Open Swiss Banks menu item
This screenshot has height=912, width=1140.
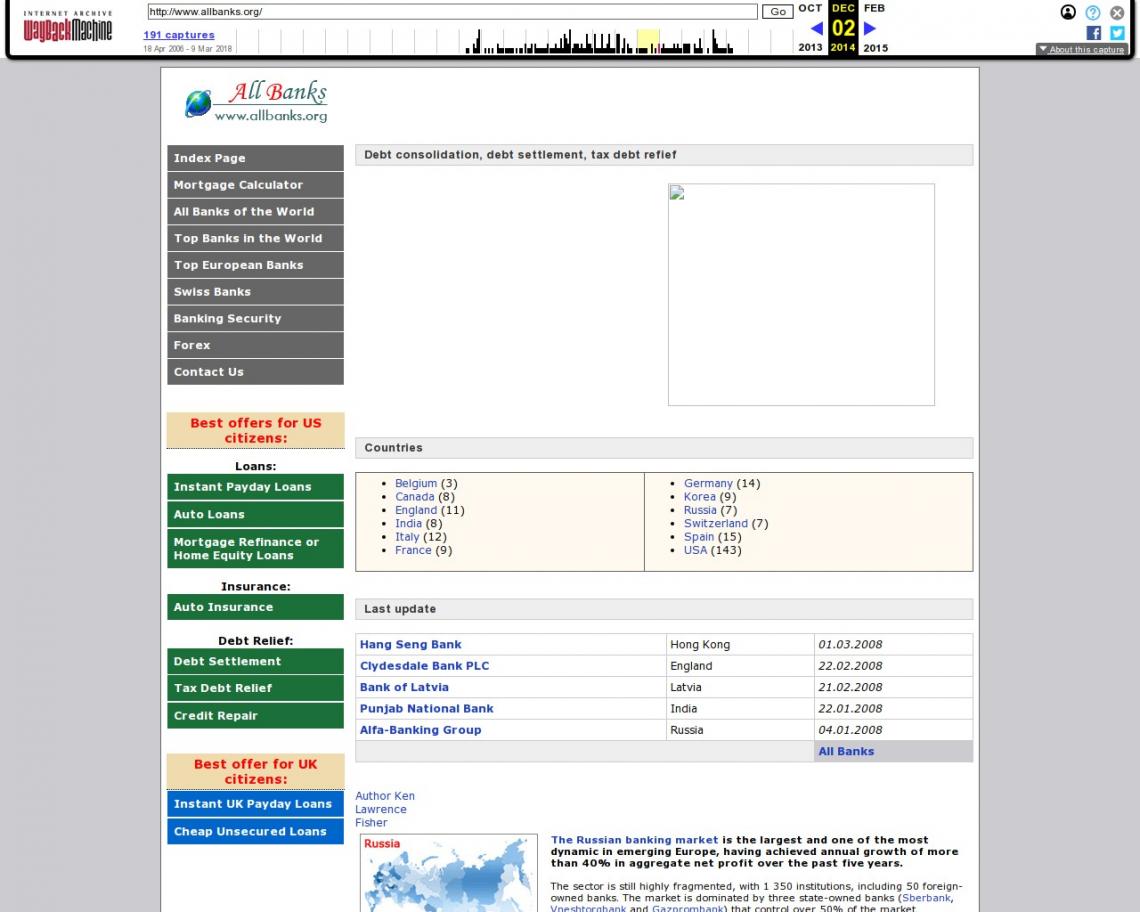pos(255,292)
